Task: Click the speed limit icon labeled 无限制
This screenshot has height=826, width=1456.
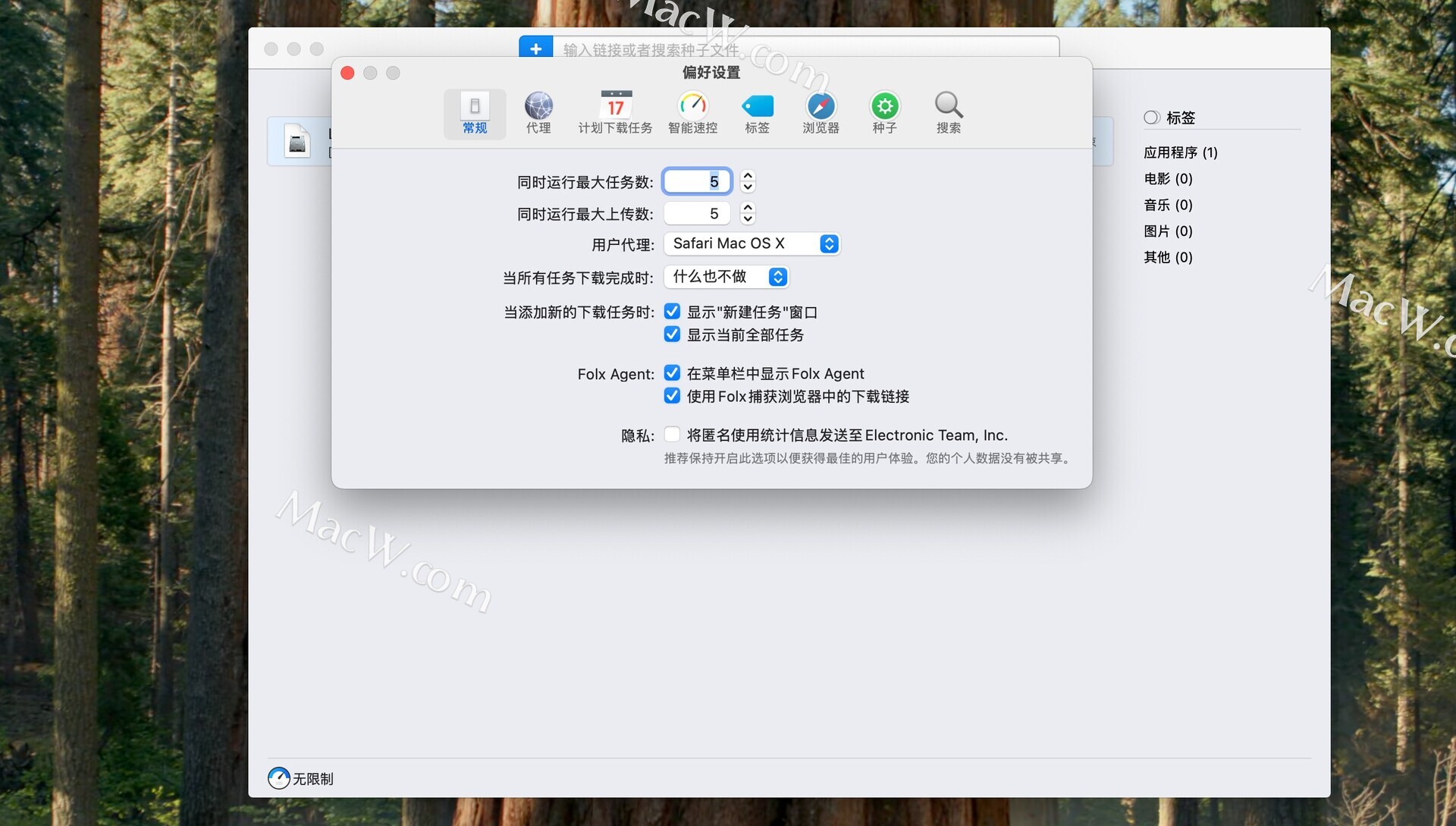Action: click(x=279, y=778)
